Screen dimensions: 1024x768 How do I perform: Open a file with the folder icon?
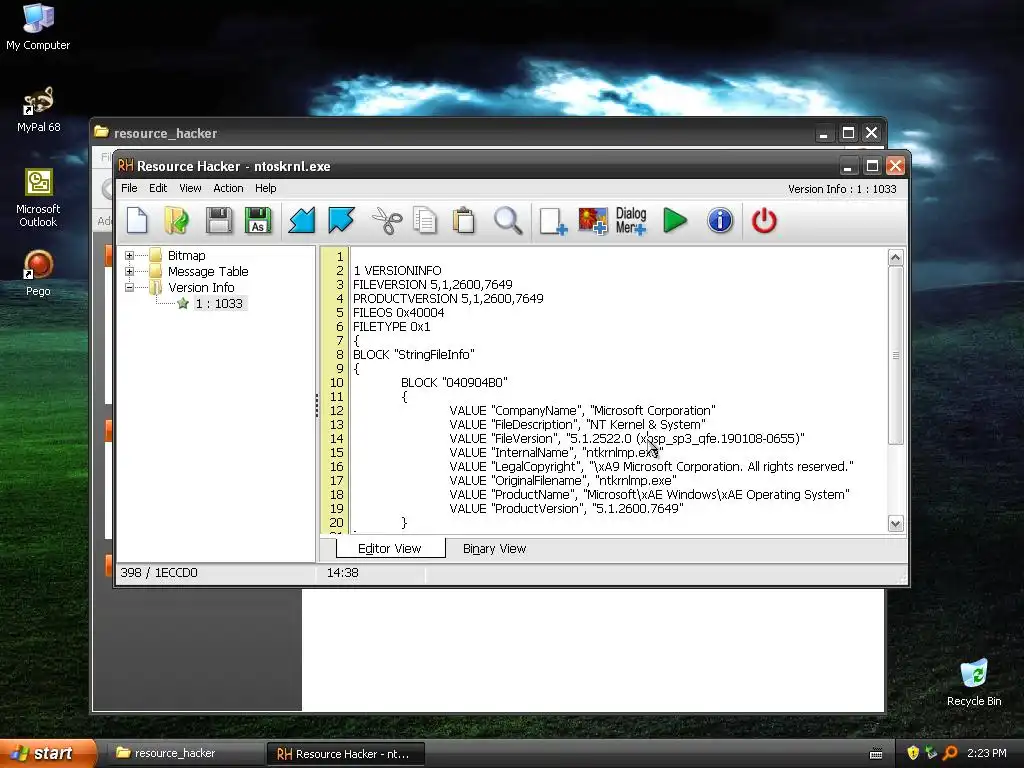(176, 221)
